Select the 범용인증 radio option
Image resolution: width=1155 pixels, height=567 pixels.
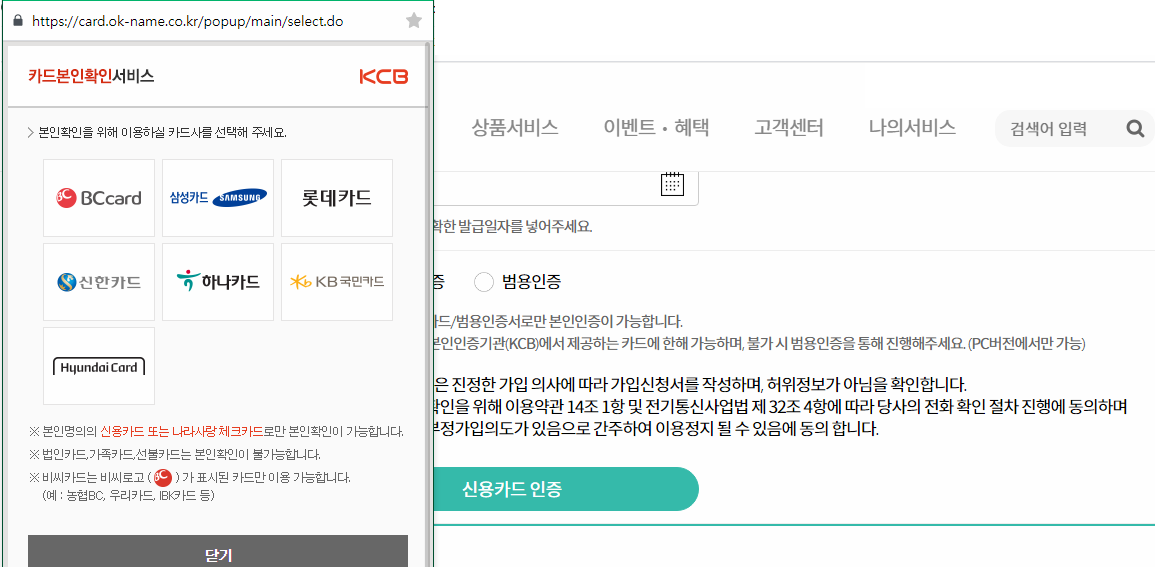tap(484, 281)
